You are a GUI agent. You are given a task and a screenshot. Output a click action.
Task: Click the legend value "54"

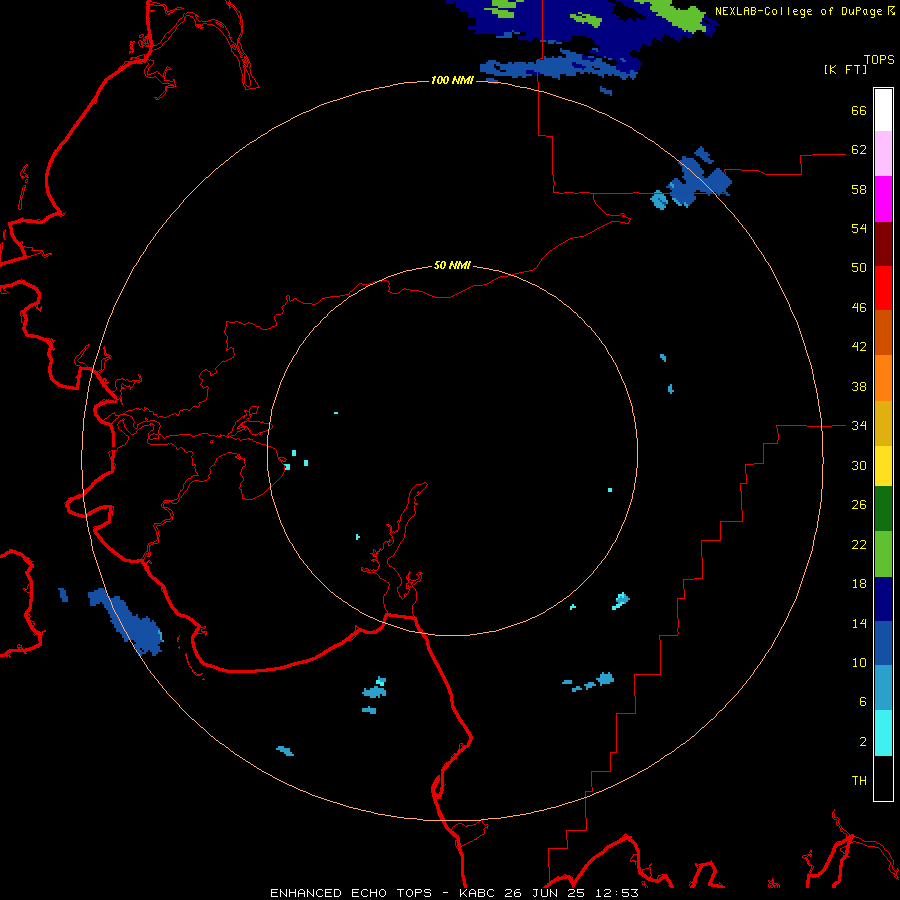tap(859, 228)
